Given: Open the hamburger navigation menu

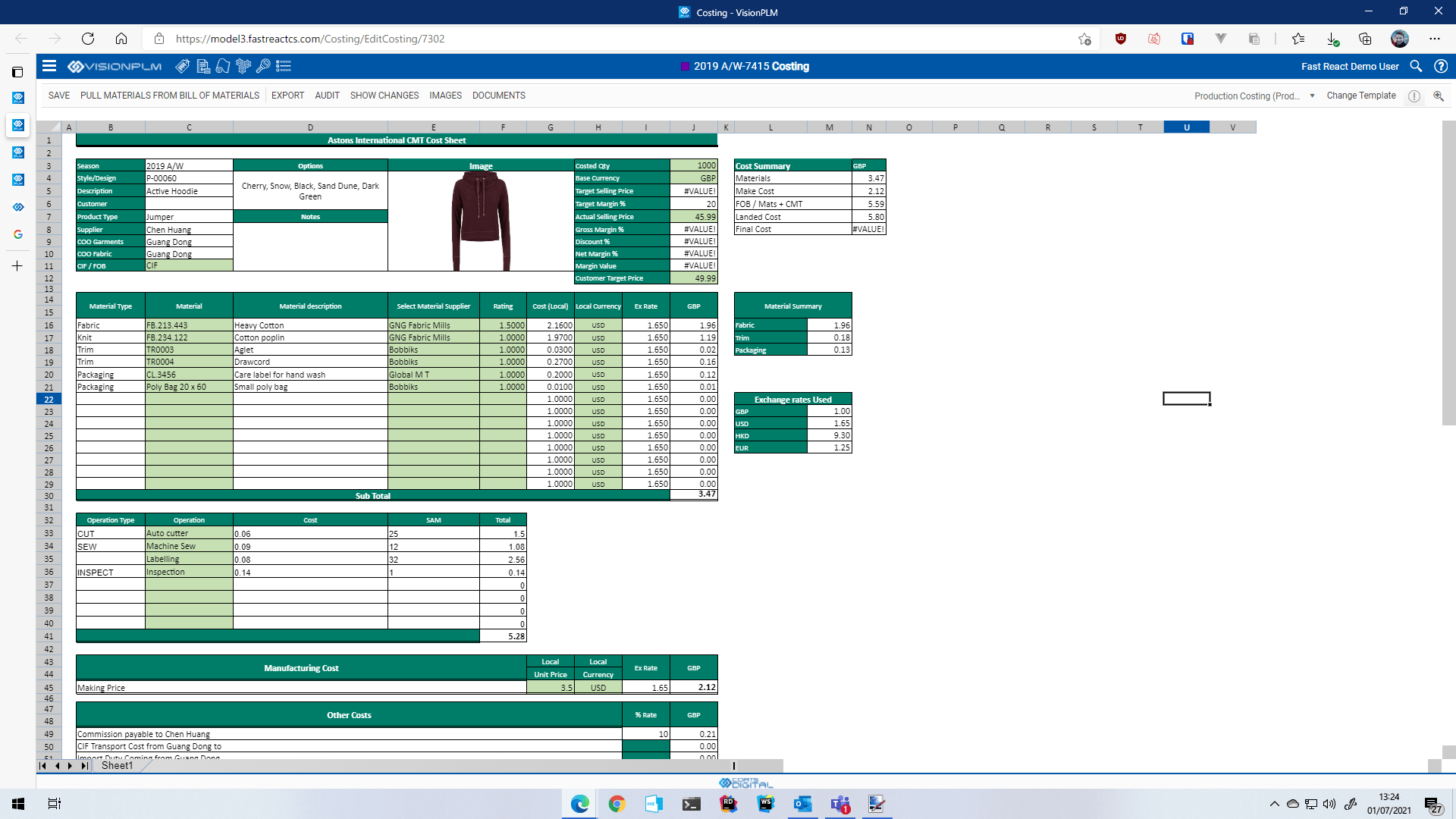Looking at the screenshot, I should (49, 66).
